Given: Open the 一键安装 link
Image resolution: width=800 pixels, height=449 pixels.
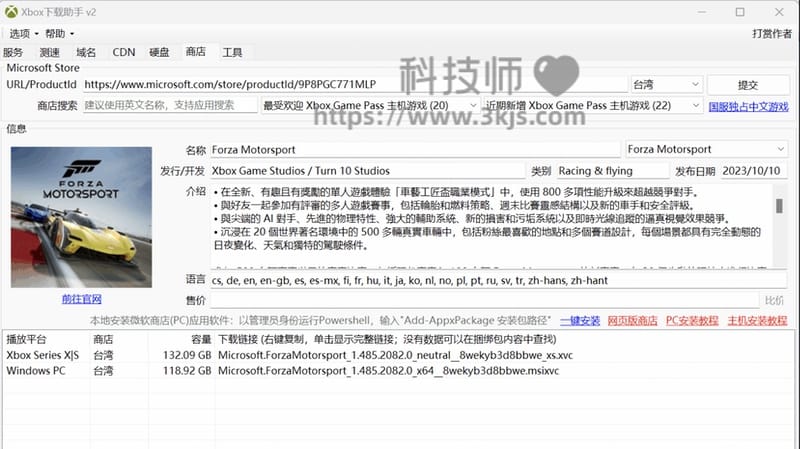Looking at the screenshot, I should pyautogui.click(x=580, y=320).
